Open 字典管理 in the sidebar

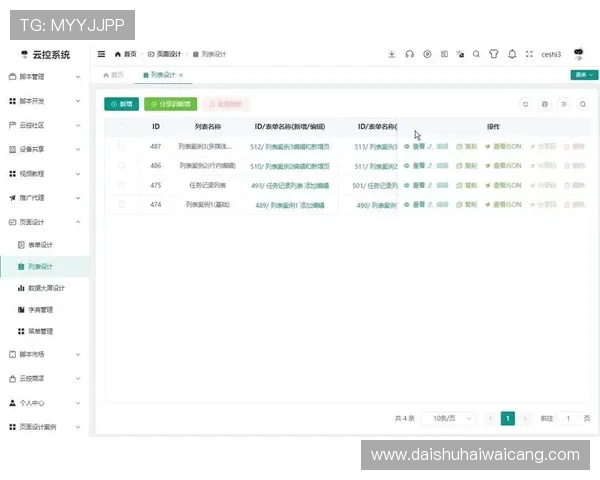45,310
